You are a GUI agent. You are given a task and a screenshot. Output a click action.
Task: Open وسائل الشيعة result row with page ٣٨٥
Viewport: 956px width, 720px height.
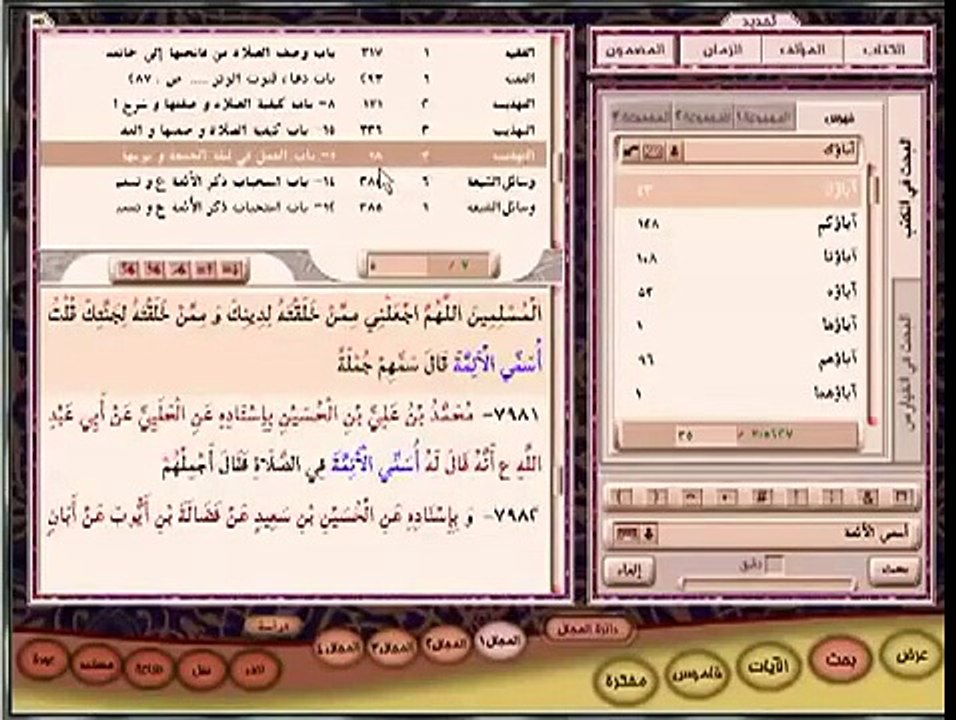click(295, 207)
